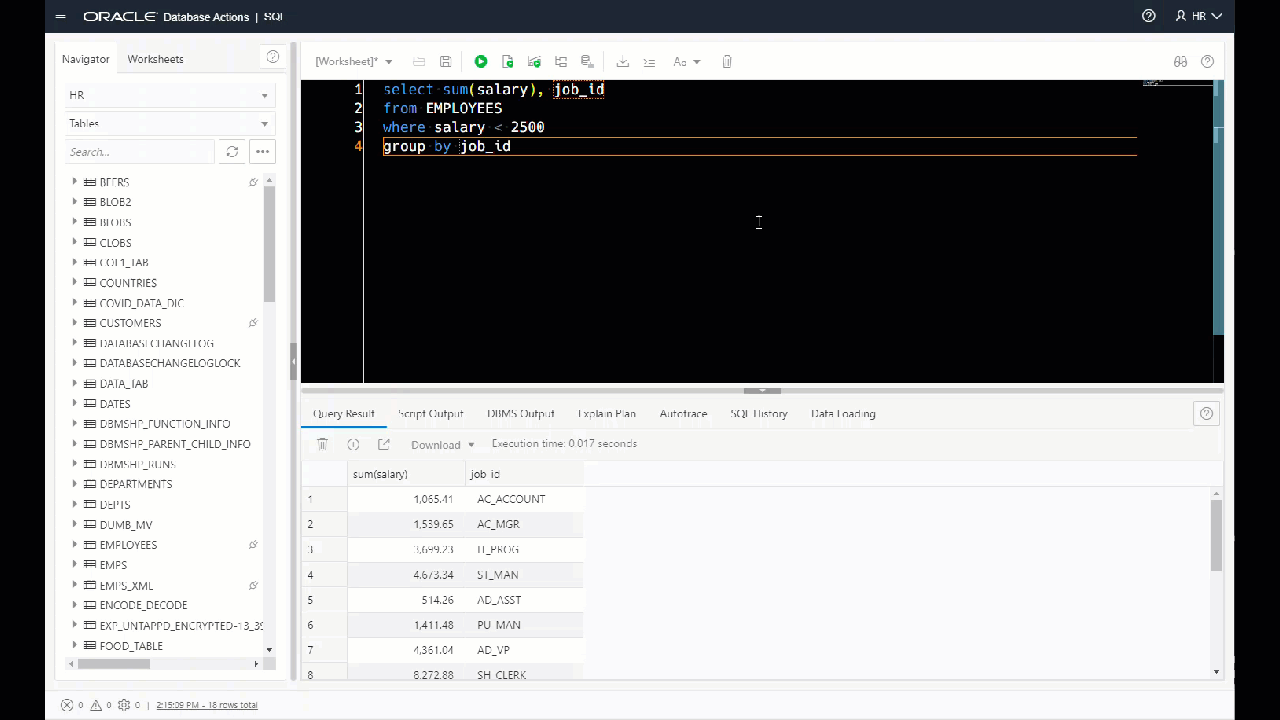1280x720 pixels.
Task: Click the warnings count icon in status bar
Action: pyautogui.click(x=95, y=705)
